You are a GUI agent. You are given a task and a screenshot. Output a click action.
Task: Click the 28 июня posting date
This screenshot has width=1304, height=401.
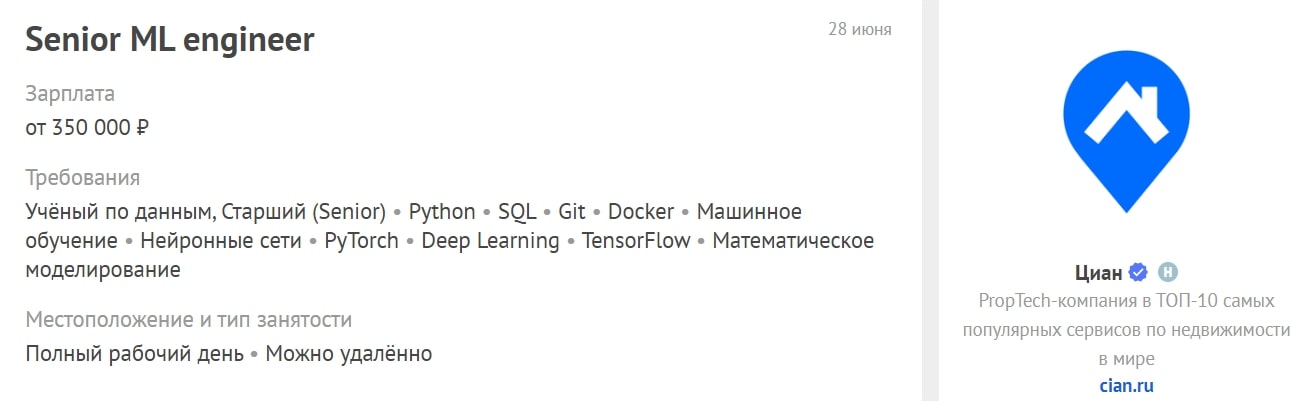(859, 29)
